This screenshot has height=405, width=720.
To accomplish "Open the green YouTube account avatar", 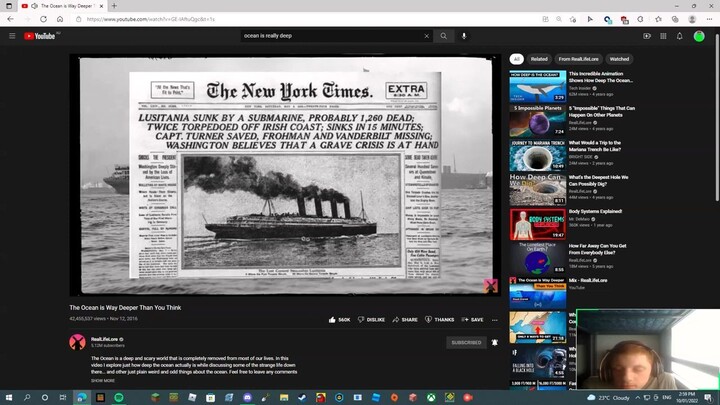I will pyautogui.click(x=699, y=36).
